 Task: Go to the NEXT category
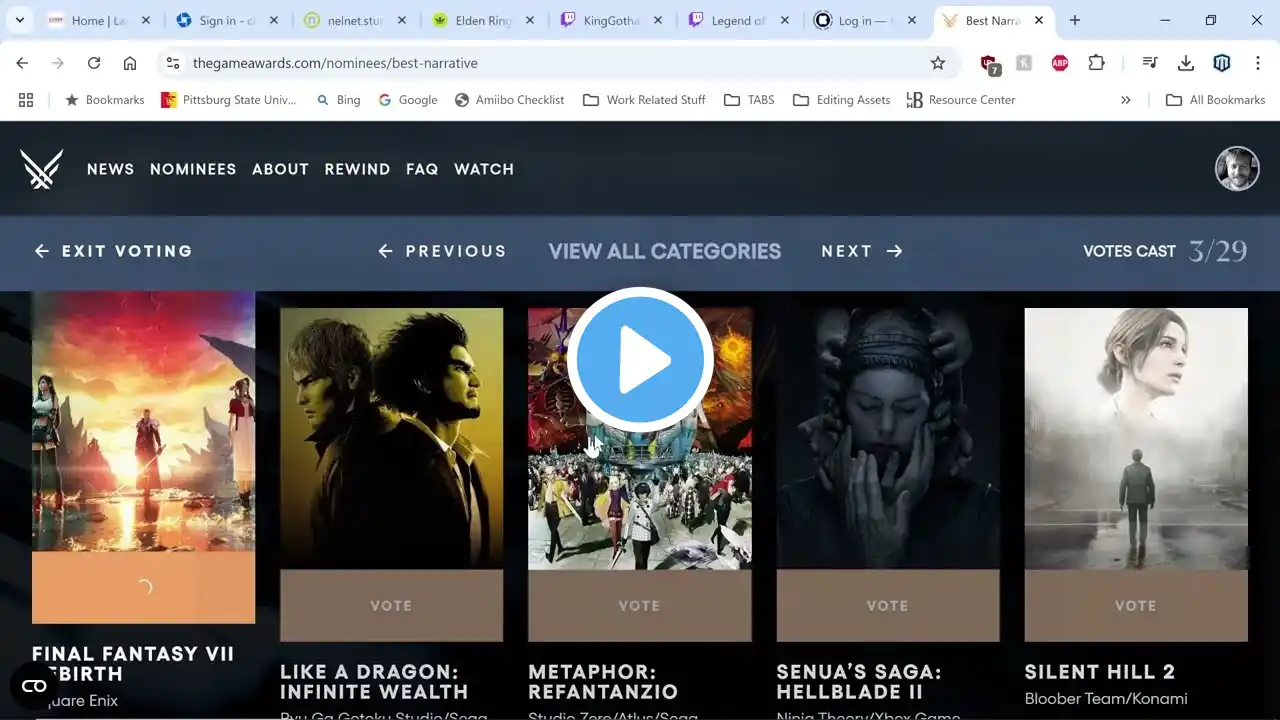[862, 251]
